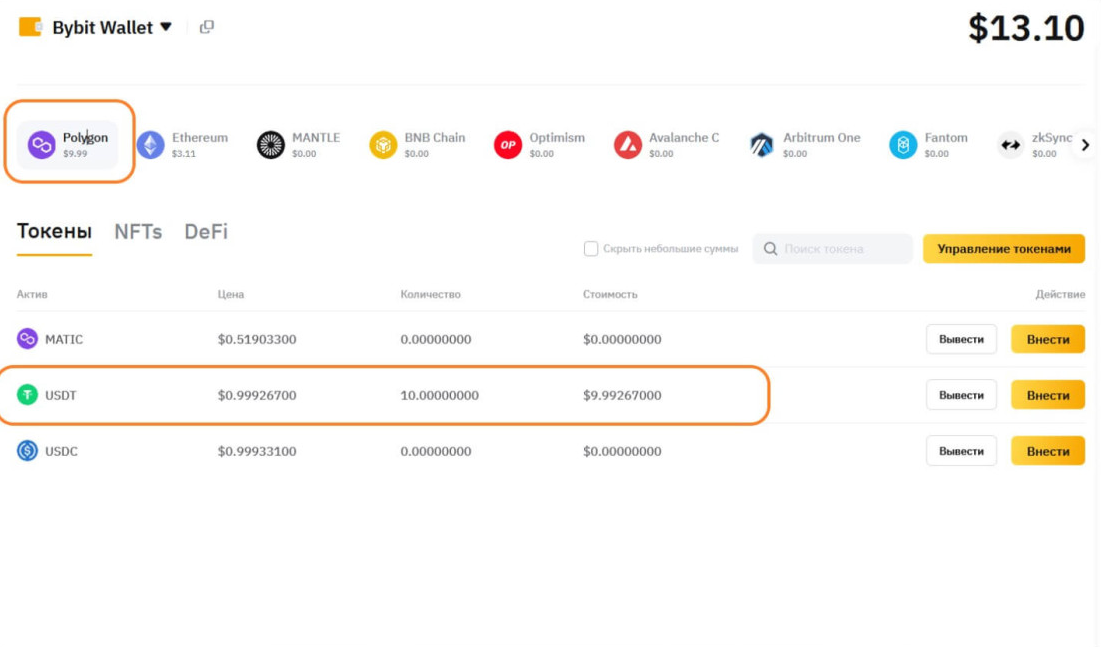This screenshot has height=647, width=1101.
Task: Enable the 'Скрыть небольшие суммы' checkbox
Action: 590,248
